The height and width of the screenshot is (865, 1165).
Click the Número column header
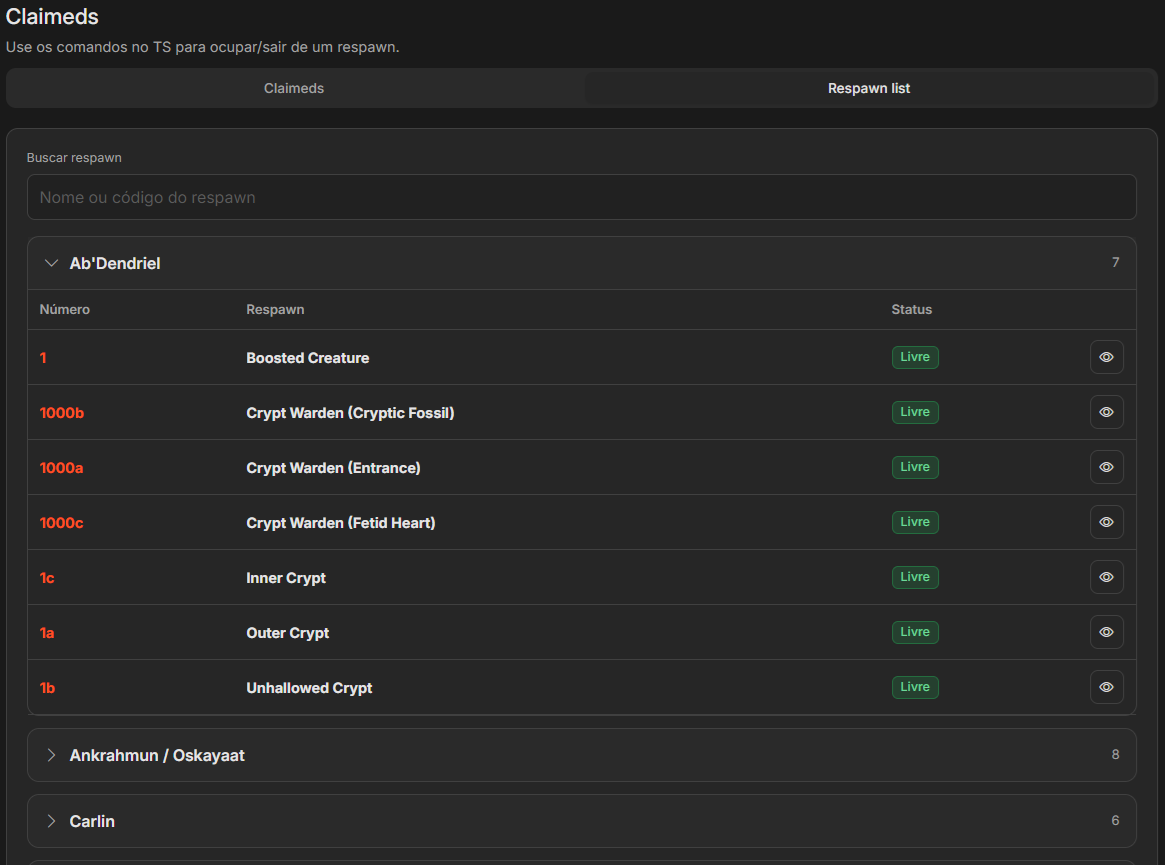(65, 309)
